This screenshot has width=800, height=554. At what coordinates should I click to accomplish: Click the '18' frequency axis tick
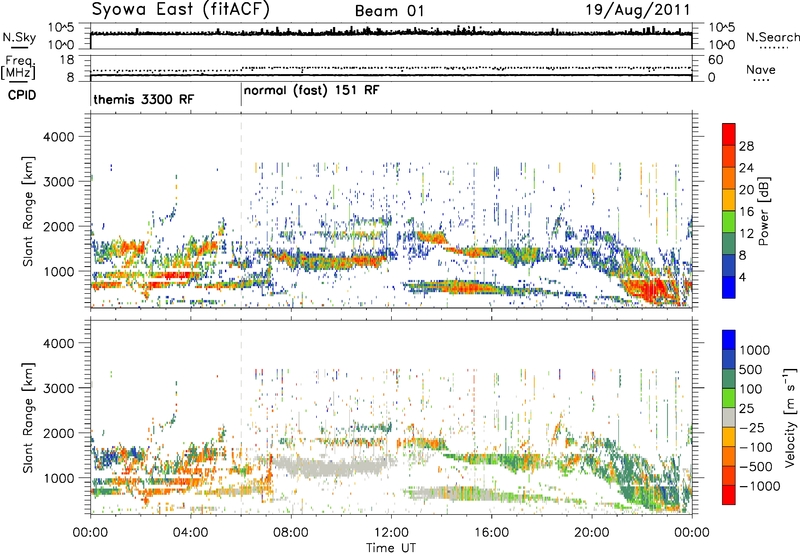click(x=66, y=60)
